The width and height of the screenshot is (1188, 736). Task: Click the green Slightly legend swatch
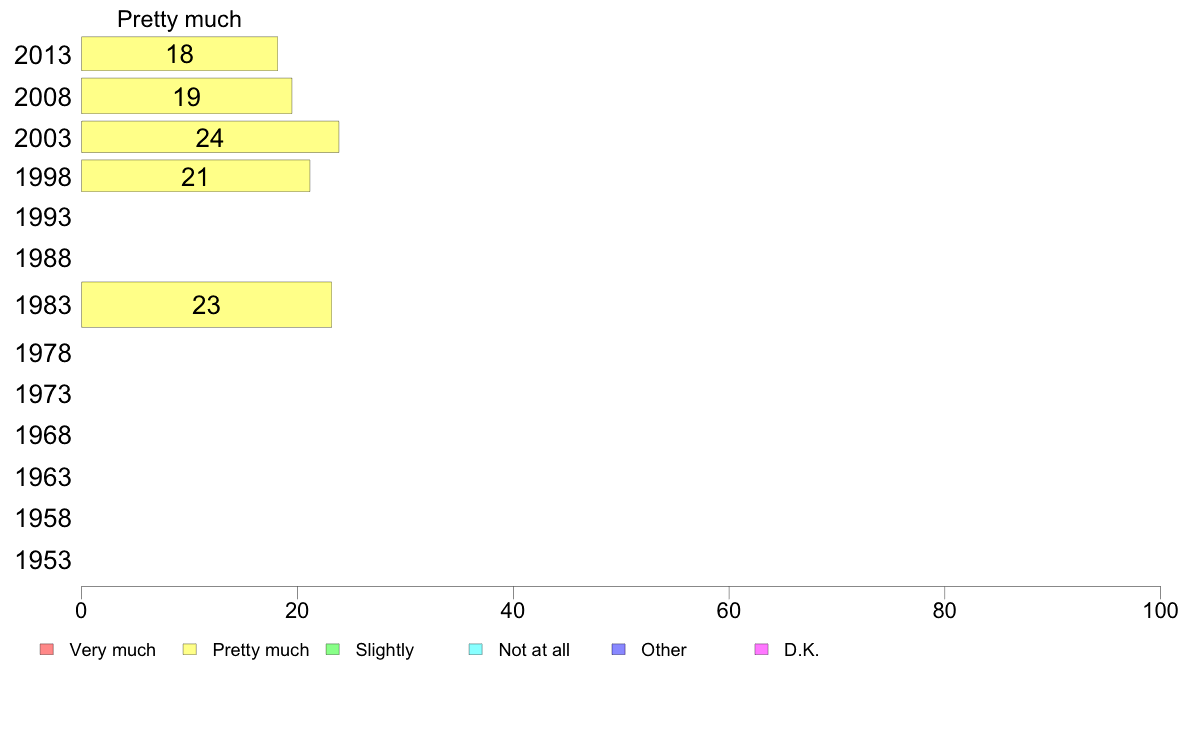tap(333, 650)
